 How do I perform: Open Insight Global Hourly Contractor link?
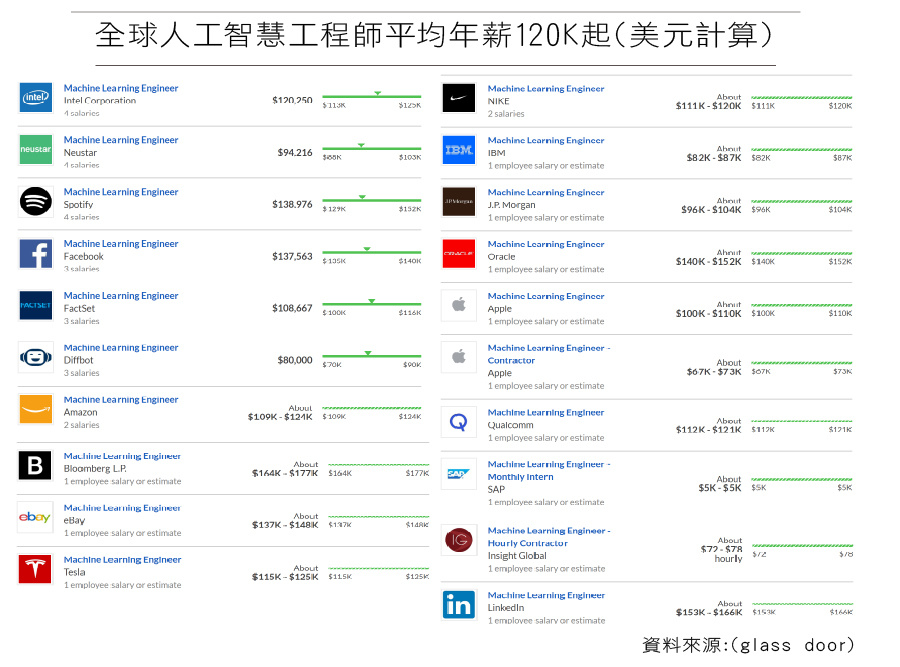point(549,537)
